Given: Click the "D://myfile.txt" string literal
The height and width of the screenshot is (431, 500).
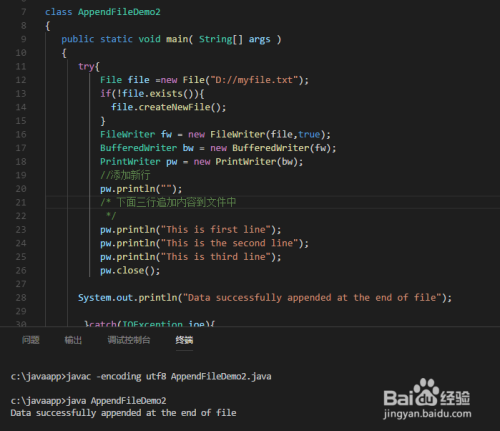Looking at the screenshot, I should tap(254, 80).
